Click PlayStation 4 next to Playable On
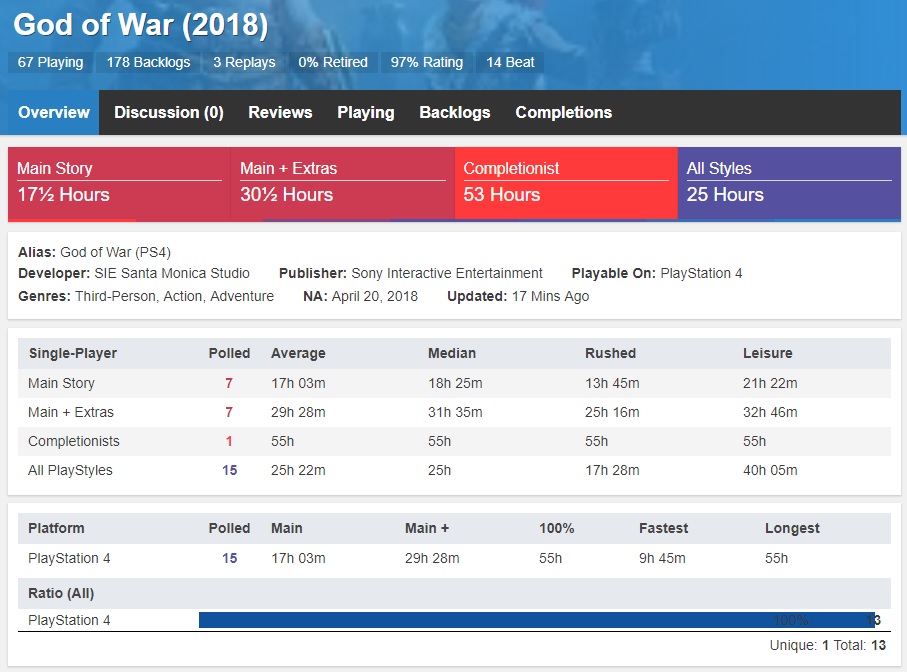This screenshot has width=907, height=672. pos(701,273)
